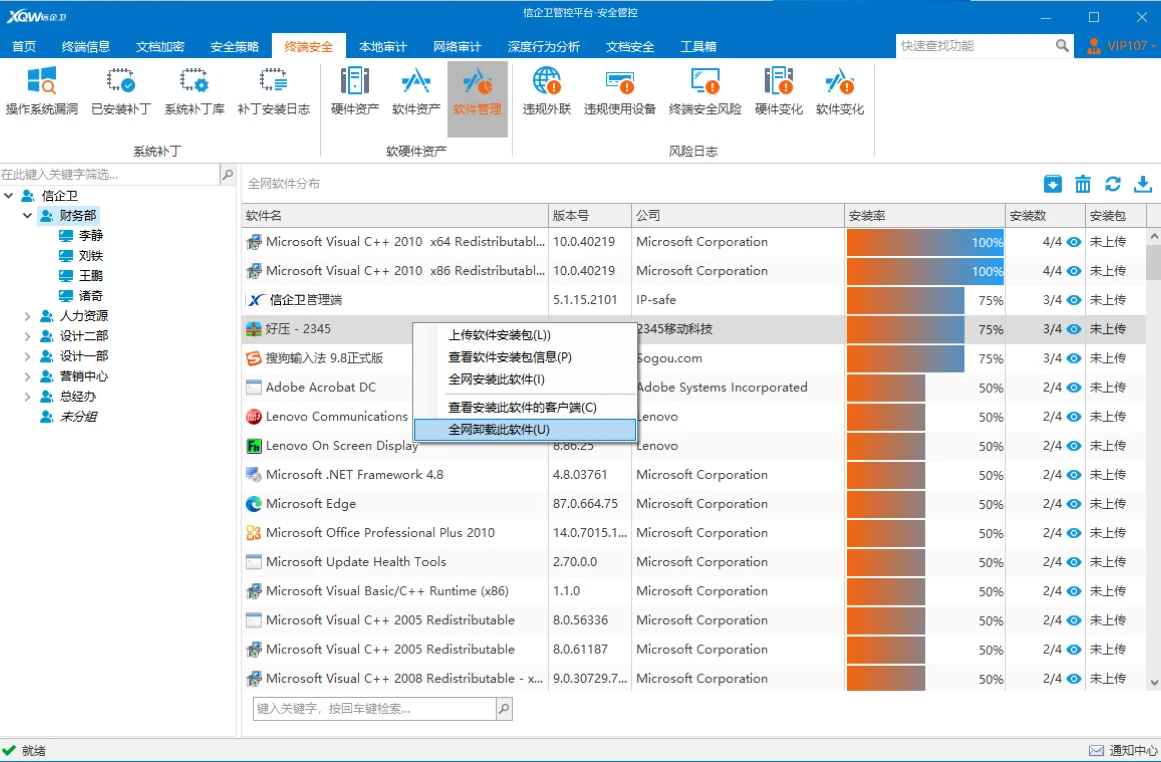Click the eye icon in the Microsoft .NET Framework 4.8 row
The image size is (1161, 762).
click(1074, 475)
